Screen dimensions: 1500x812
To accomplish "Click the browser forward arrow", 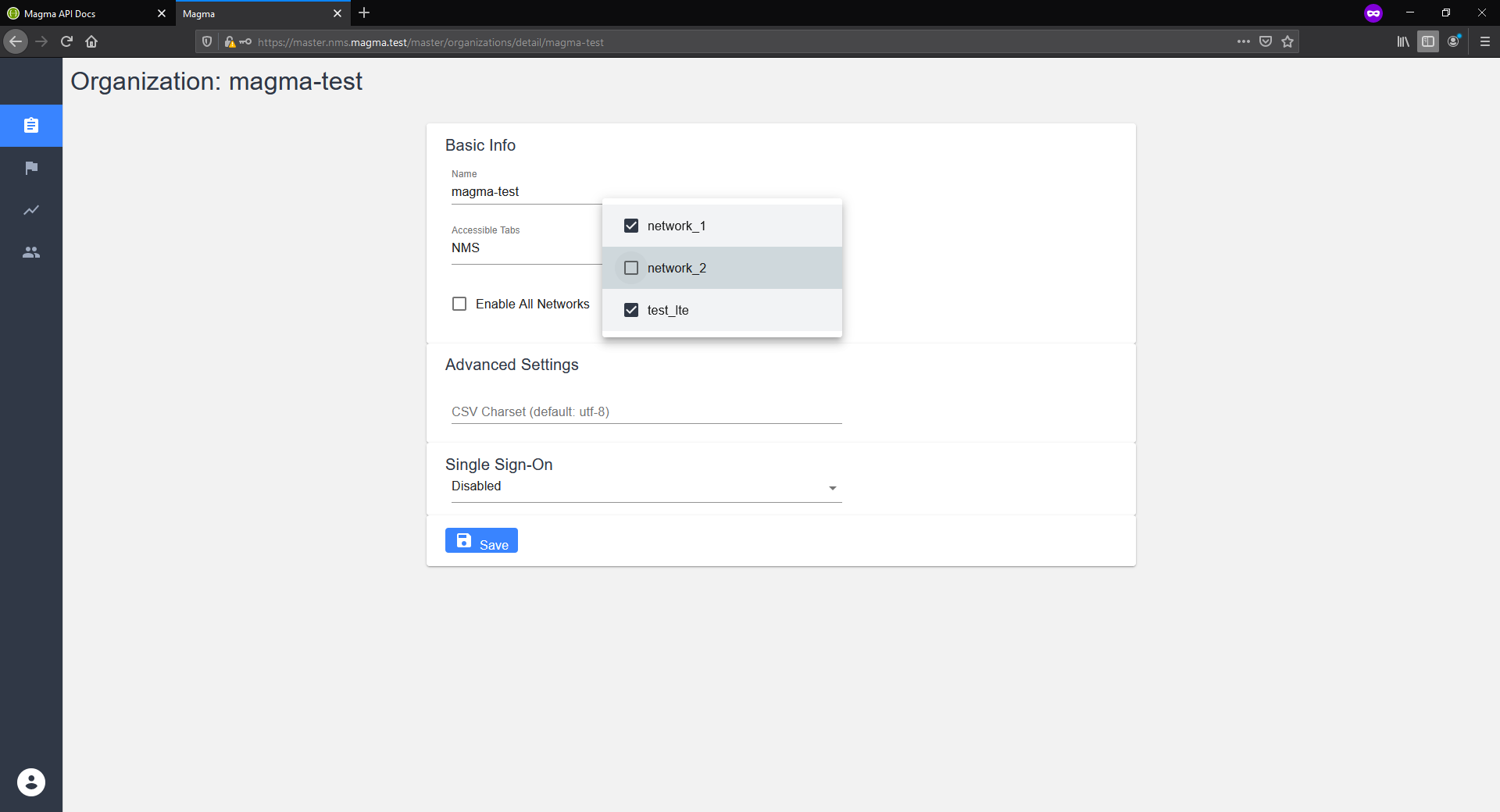I will [x=41, y=41].
